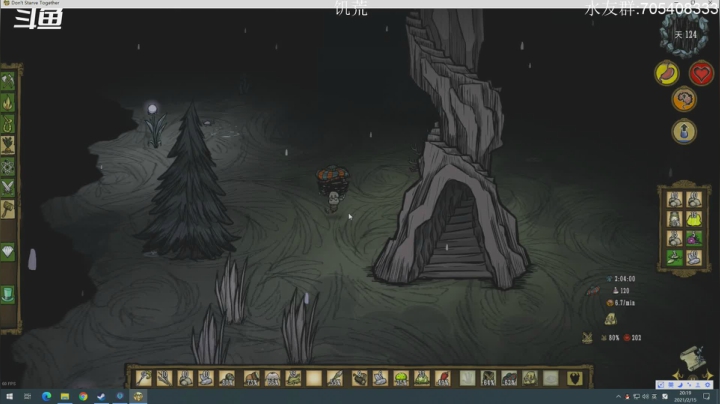Select the yellow stack of 15 in backpack
Viewport: 720px width, 404px height.
pyautogui.click(x=694, y=219)
